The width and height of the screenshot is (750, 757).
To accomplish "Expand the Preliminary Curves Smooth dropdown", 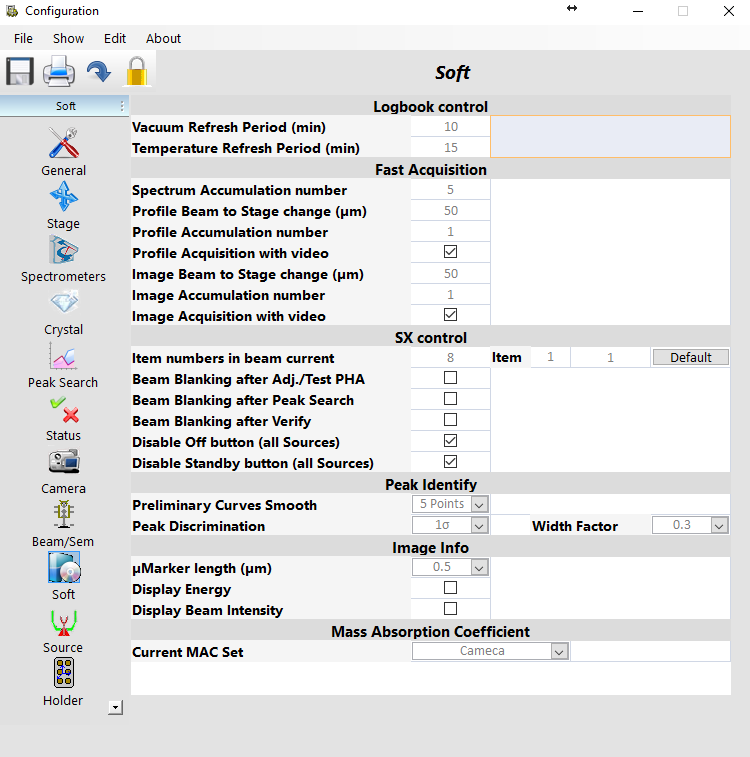I will click(479, 505).
